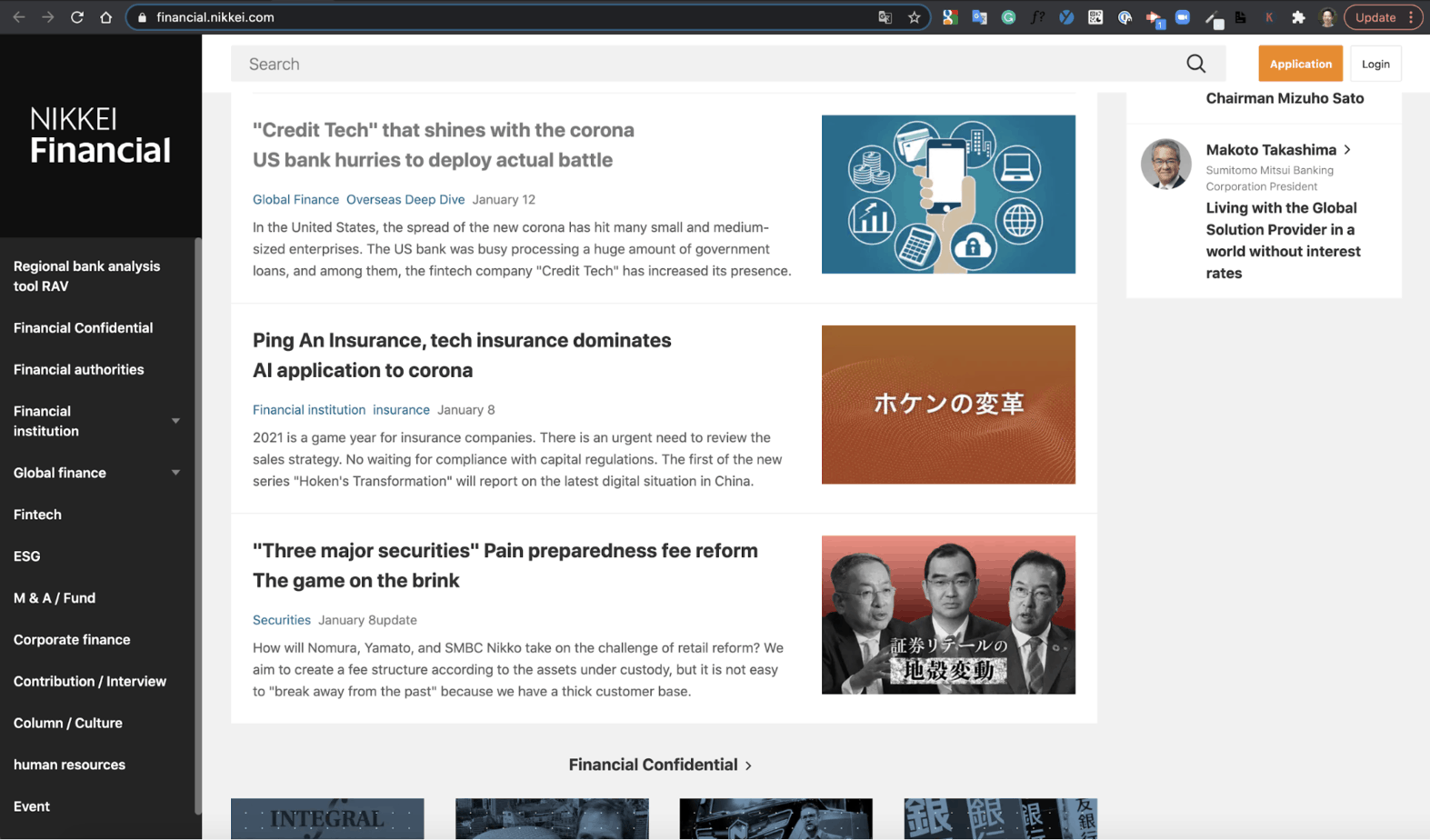This screenshot has width=1430, height=840.
Task: Click the Login button
Action: 1375,64
